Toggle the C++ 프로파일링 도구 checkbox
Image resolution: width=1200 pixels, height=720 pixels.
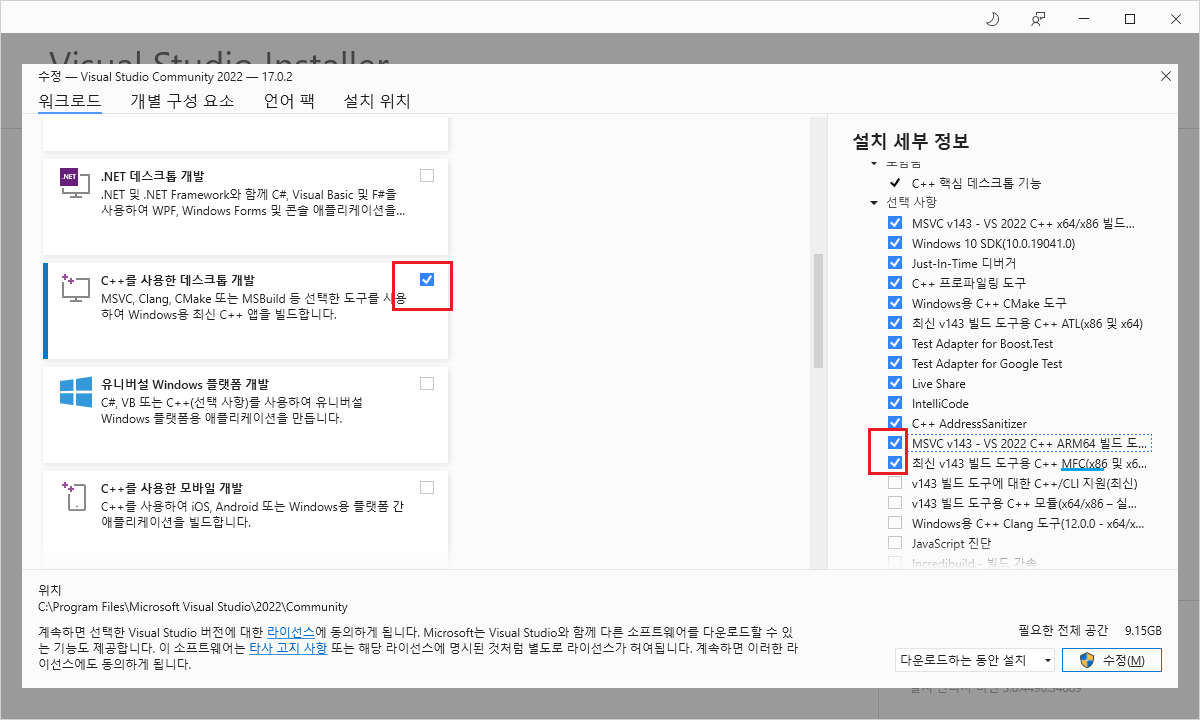coord(895,283)
